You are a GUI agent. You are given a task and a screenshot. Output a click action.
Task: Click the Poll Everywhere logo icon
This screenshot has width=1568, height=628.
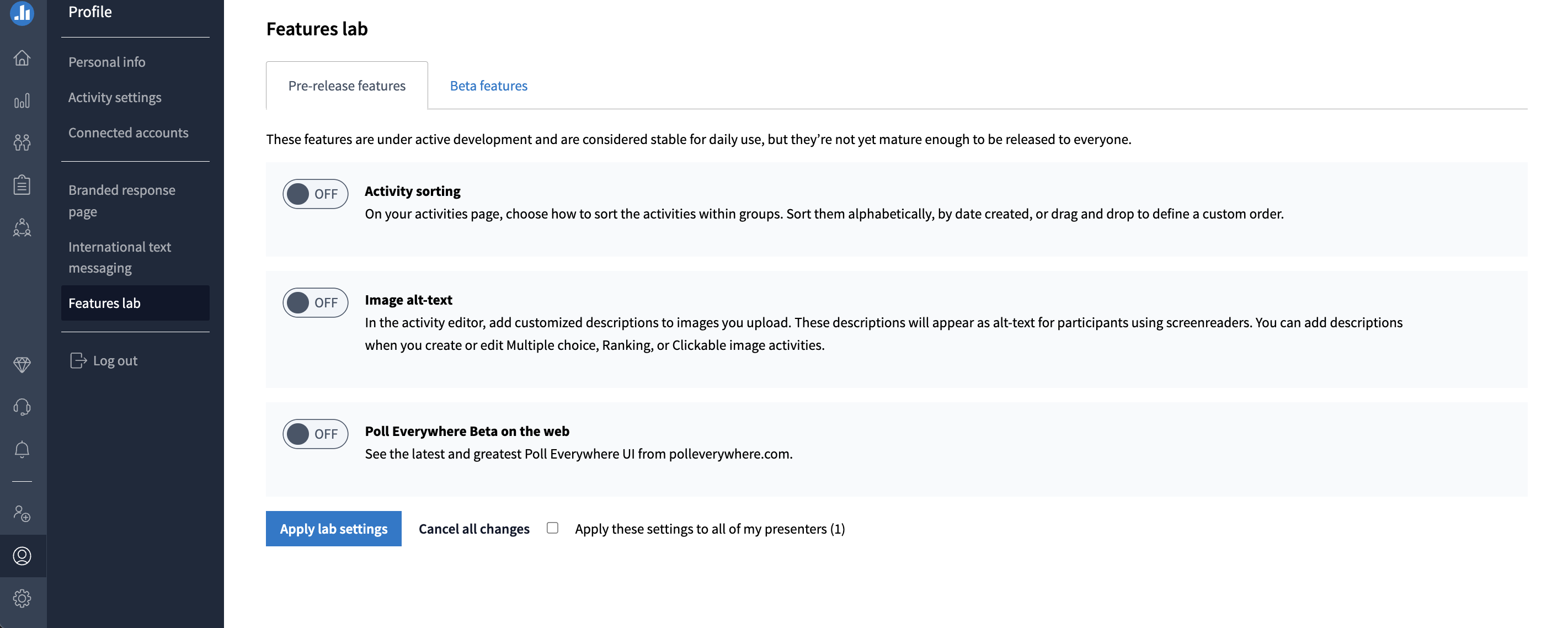tap(22, 12)
